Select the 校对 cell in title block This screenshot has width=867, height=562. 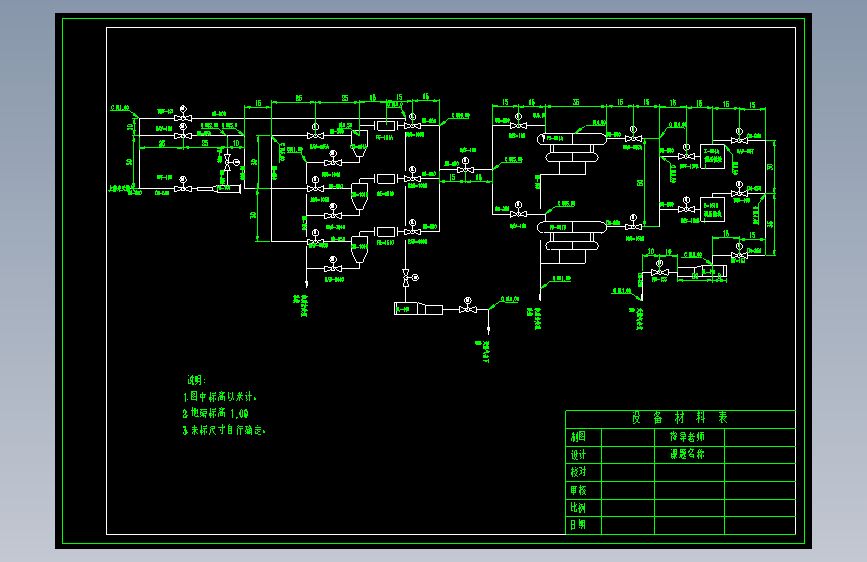583,472
